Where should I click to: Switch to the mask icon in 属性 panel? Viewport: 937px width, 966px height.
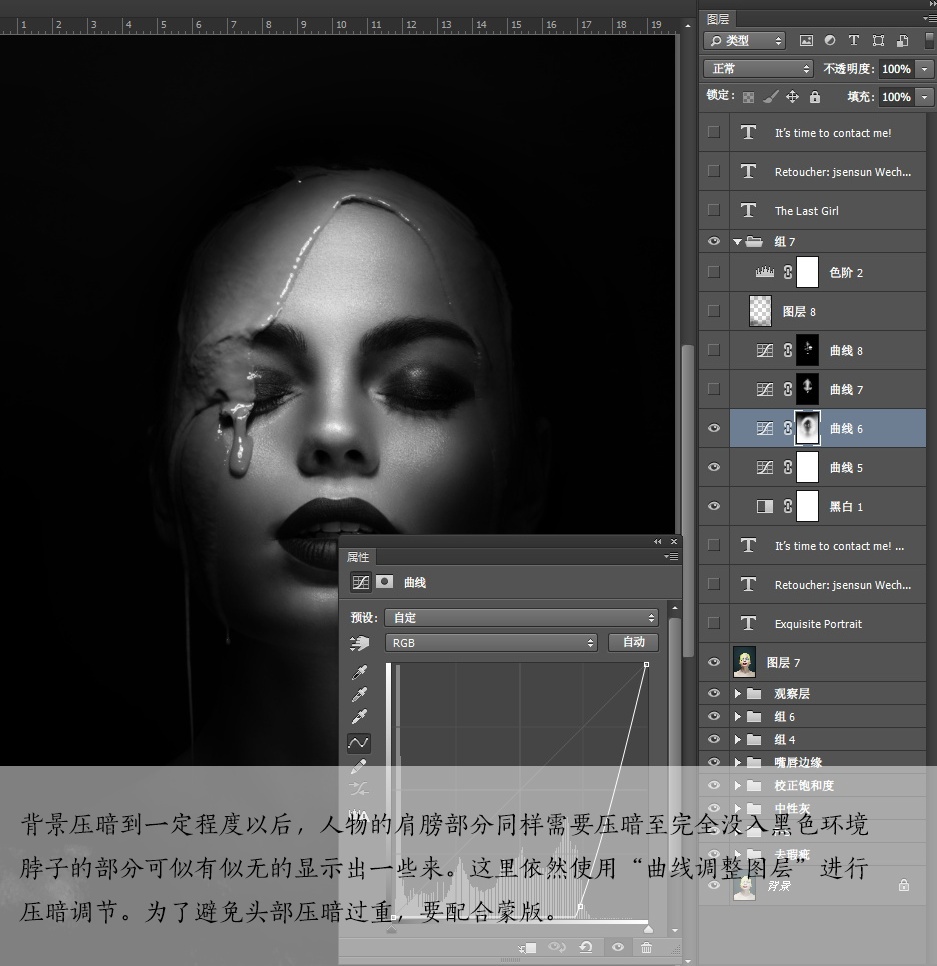click(x=384, y=582)
